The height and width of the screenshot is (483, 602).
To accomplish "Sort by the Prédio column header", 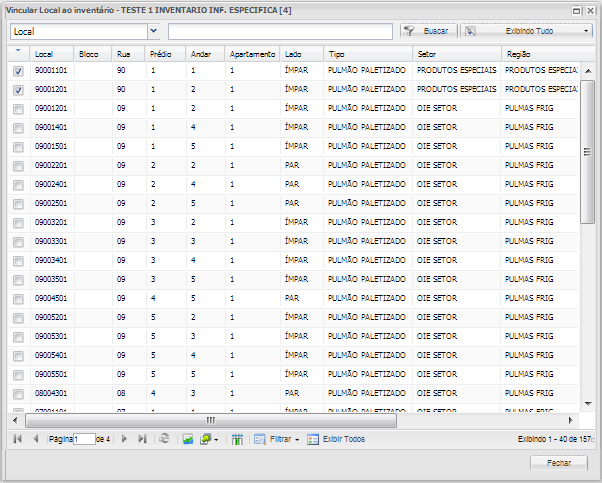I will (x=165, y=54).
